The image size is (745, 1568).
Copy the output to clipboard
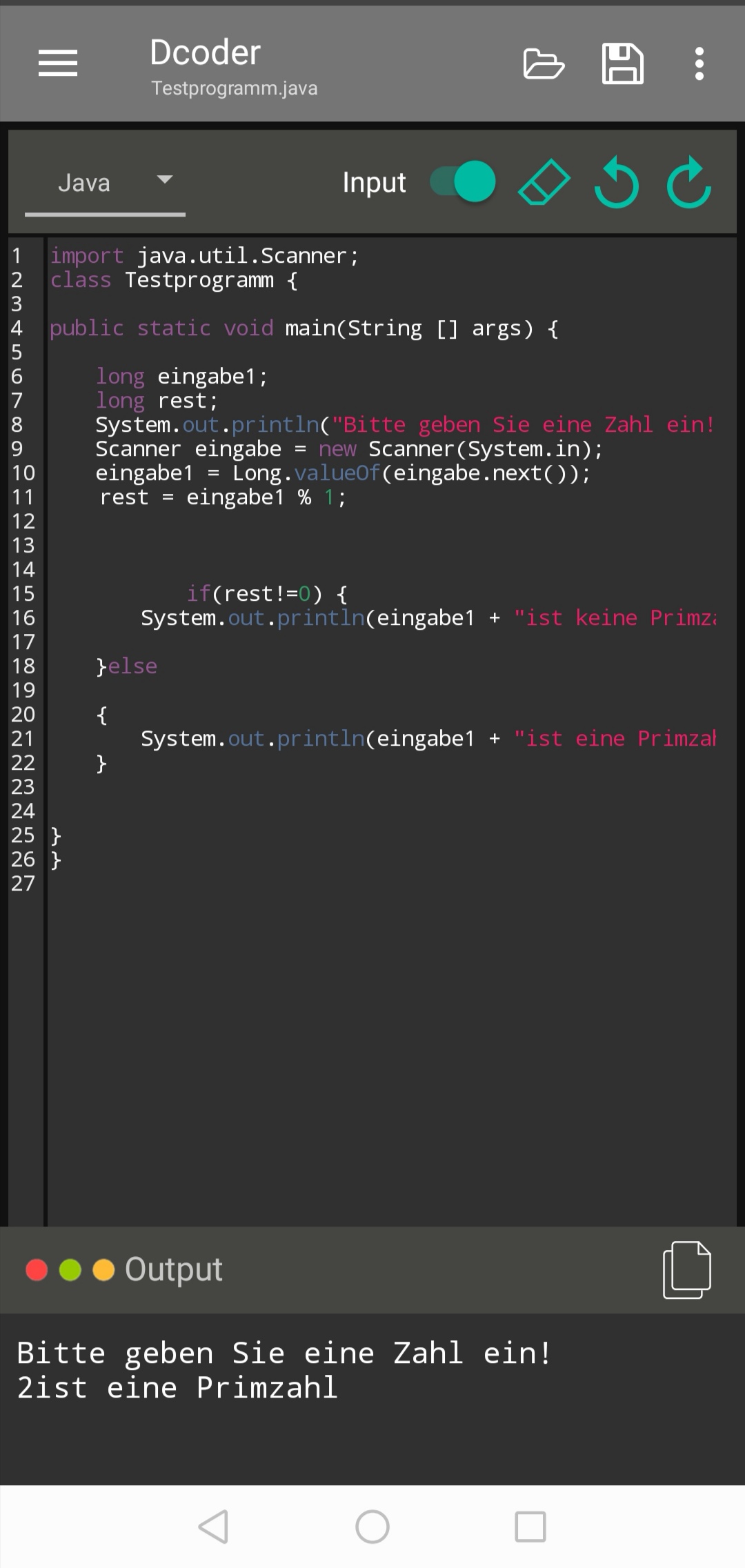pyautogui.click(x=686, y=1269)
